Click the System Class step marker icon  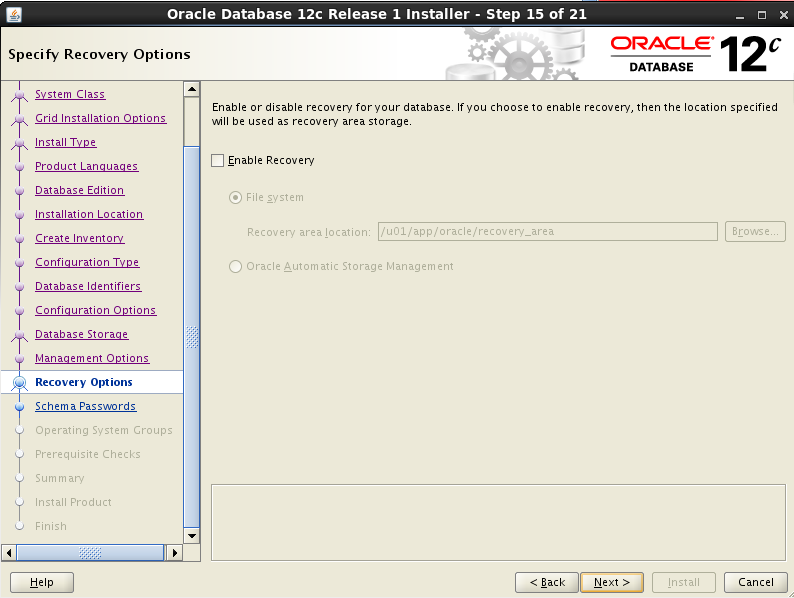tap(19, 94)
